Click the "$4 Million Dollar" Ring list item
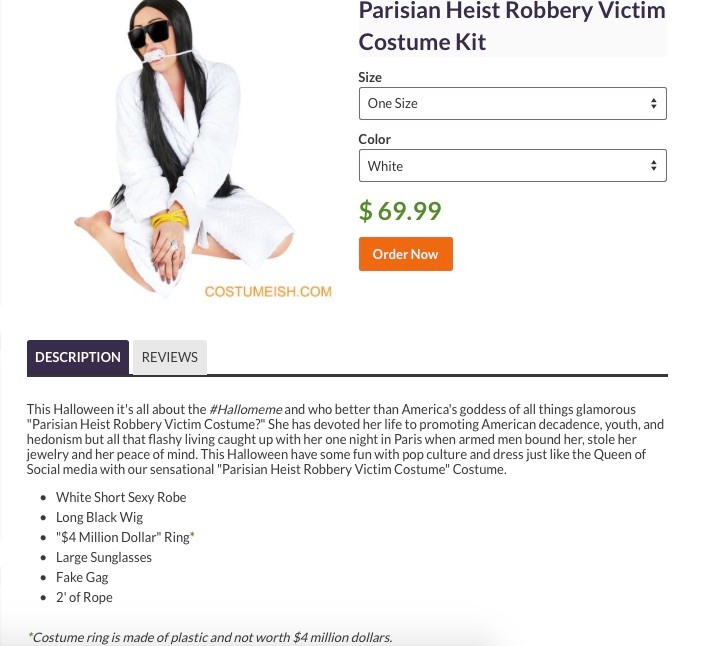The height and width of the screenshot is (646, 707). pos(123,537)
